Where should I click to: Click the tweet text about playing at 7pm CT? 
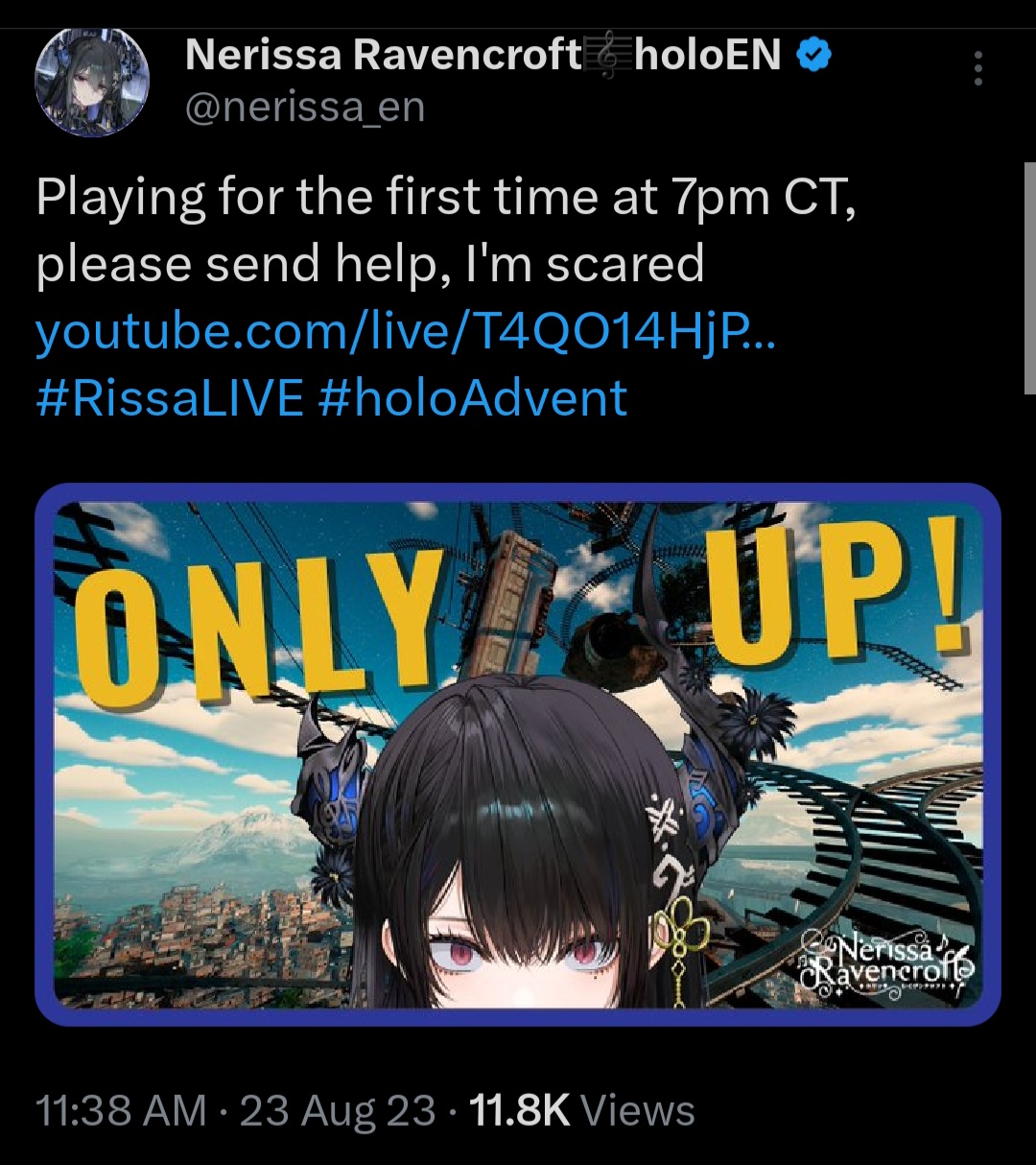pos(446,230)
